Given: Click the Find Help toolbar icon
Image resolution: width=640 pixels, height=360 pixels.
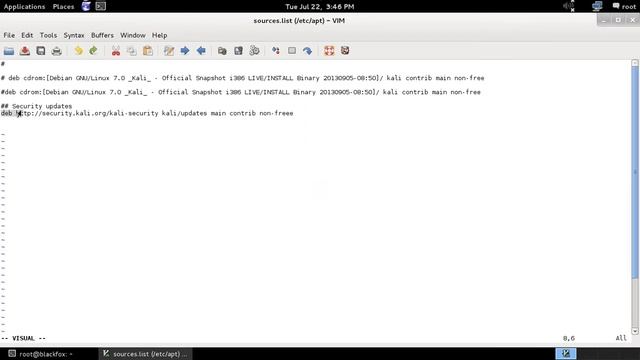Looking at the screenshot, I should [345, 51].
